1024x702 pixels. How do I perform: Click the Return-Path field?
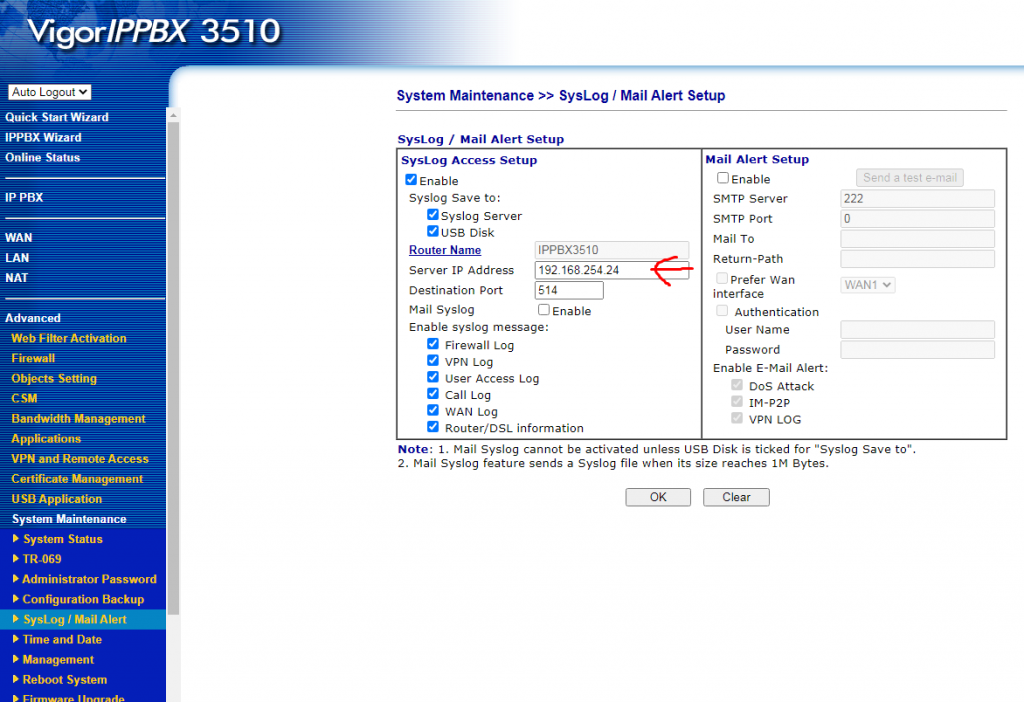click(x=918, y=259)
